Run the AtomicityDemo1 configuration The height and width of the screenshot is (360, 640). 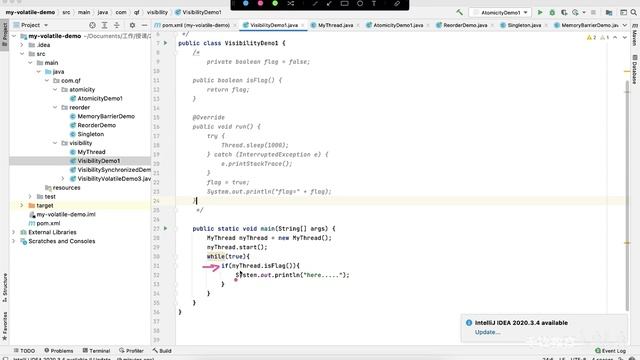click(540, 13)
